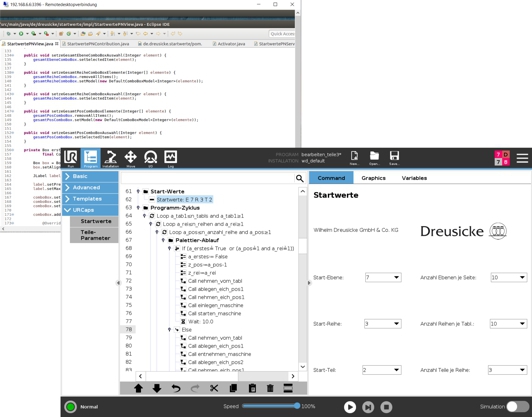Open the I/O tab icon

[x=150, y=158]
